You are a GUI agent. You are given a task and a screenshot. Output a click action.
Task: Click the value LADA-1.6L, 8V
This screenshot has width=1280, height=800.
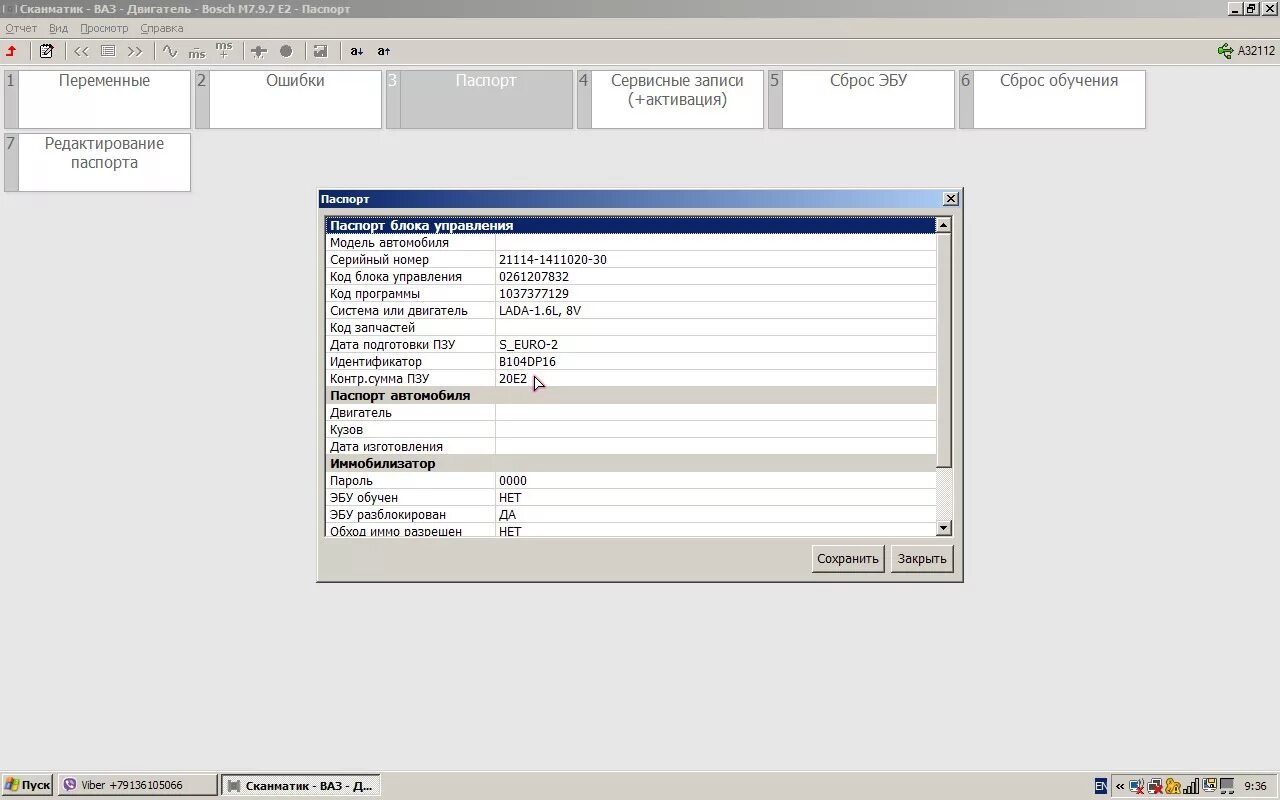[x=540, y=311]
